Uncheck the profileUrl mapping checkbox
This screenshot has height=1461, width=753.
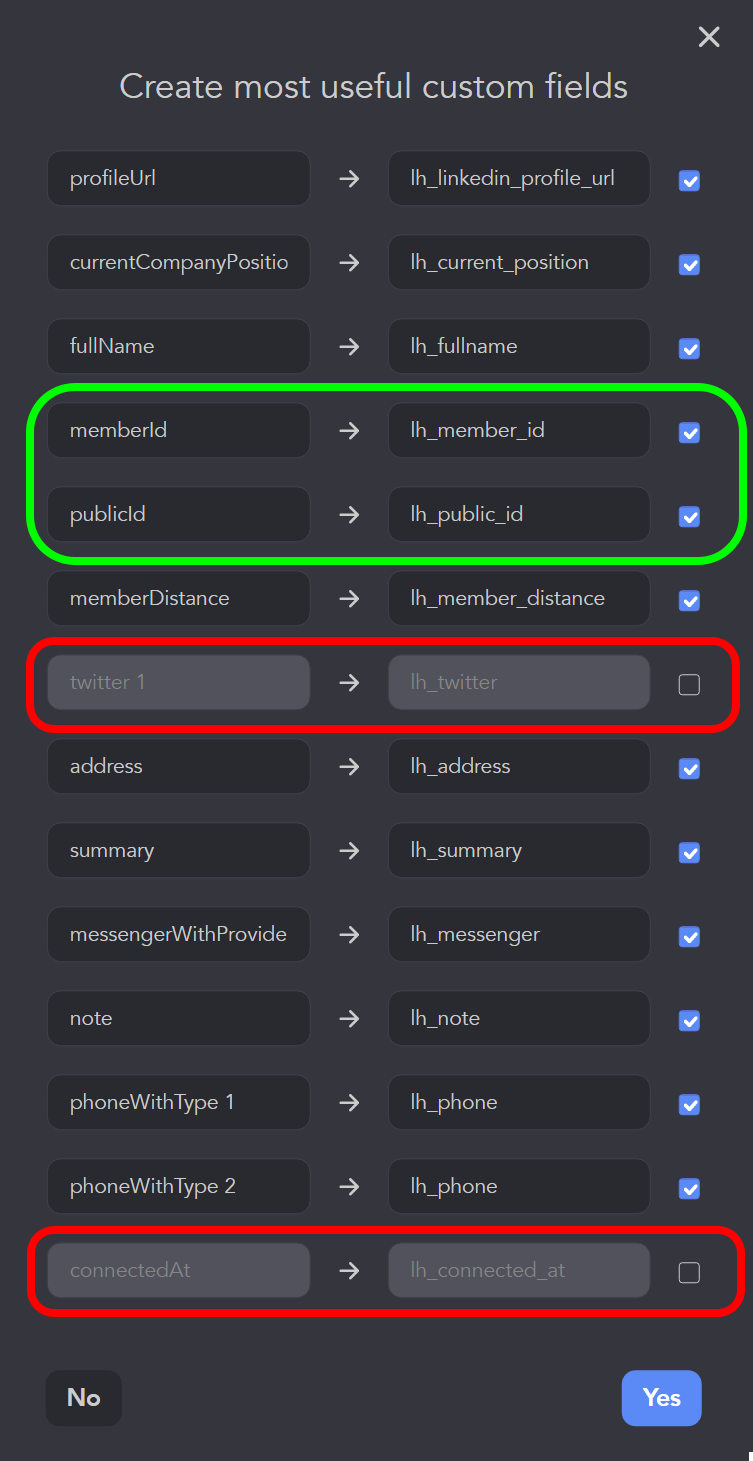[x=689, y=181]
